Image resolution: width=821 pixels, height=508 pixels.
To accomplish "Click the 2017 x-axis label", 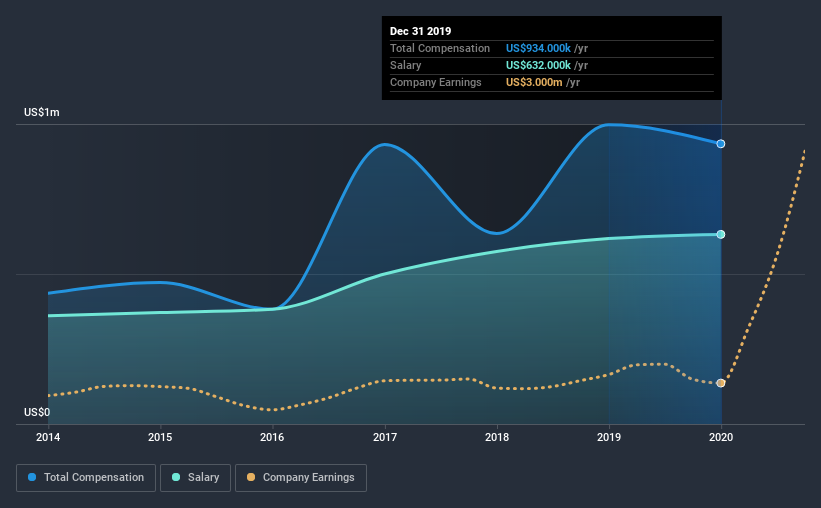I will point(385,437).
